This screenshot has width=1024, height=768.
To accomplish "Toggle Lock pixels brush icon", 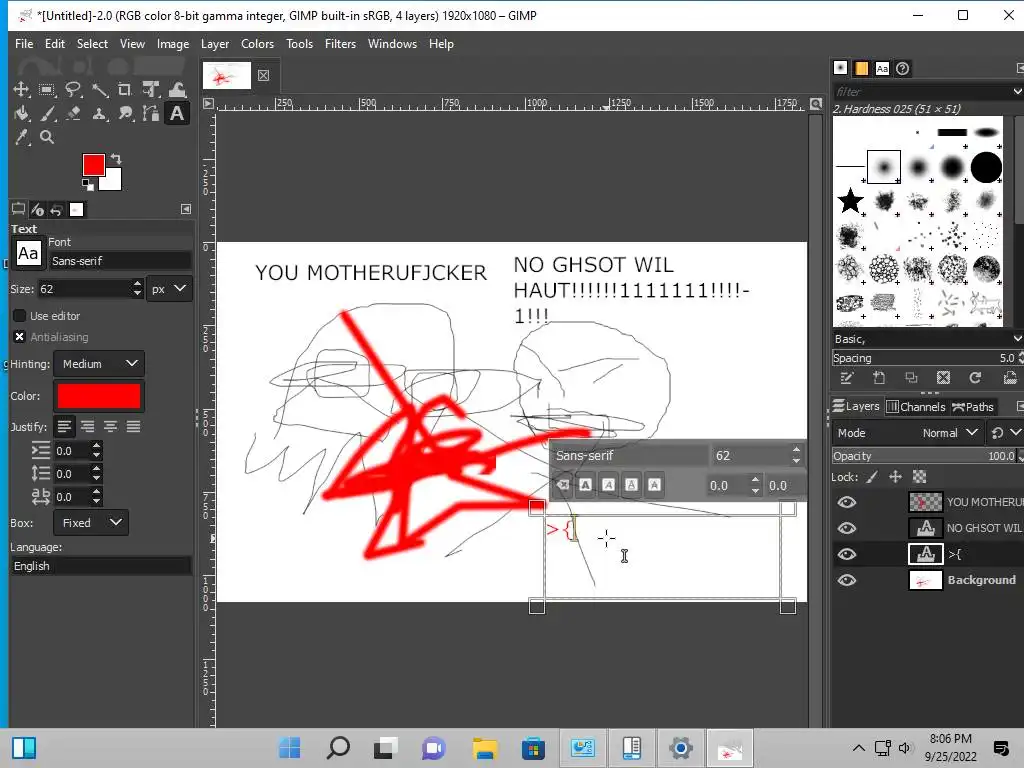I will click(x=872, y=477).
